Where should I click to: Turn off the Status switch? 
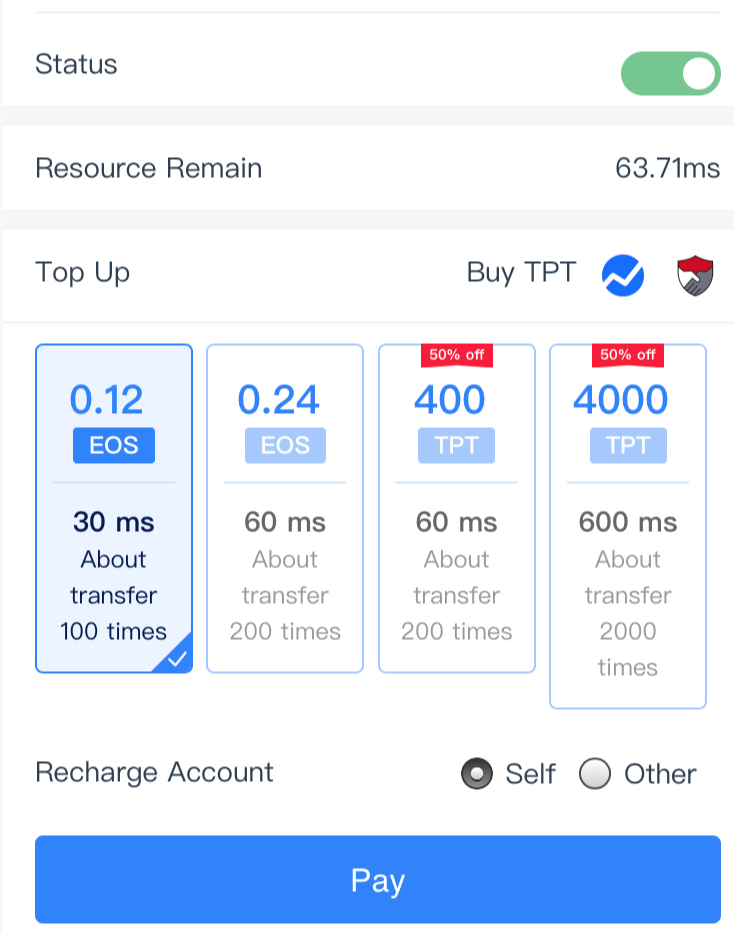point(670,73)
